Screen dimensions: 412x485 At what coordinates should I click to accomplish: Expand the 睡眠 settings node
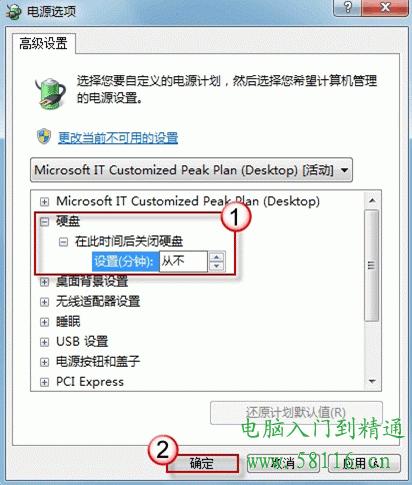[44, 322]
